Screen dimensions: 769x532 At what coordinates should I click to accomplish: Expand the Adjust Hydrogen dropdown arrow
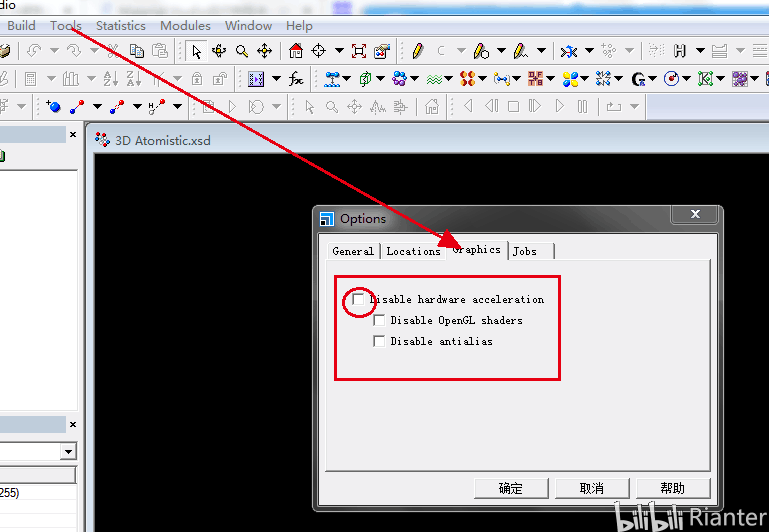click(x=700, y=51)
